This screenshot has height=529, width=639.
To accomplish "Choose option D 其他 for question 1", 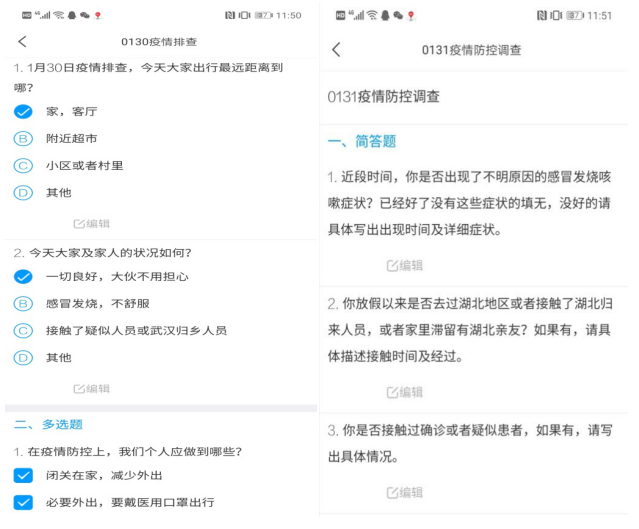I will coord(23,192).
